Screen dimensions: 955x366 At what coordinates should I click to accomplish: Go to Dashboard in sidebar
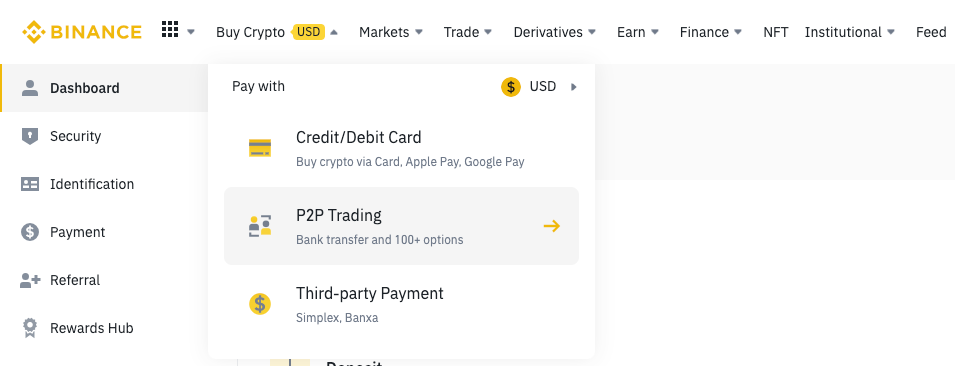[104, 88]
